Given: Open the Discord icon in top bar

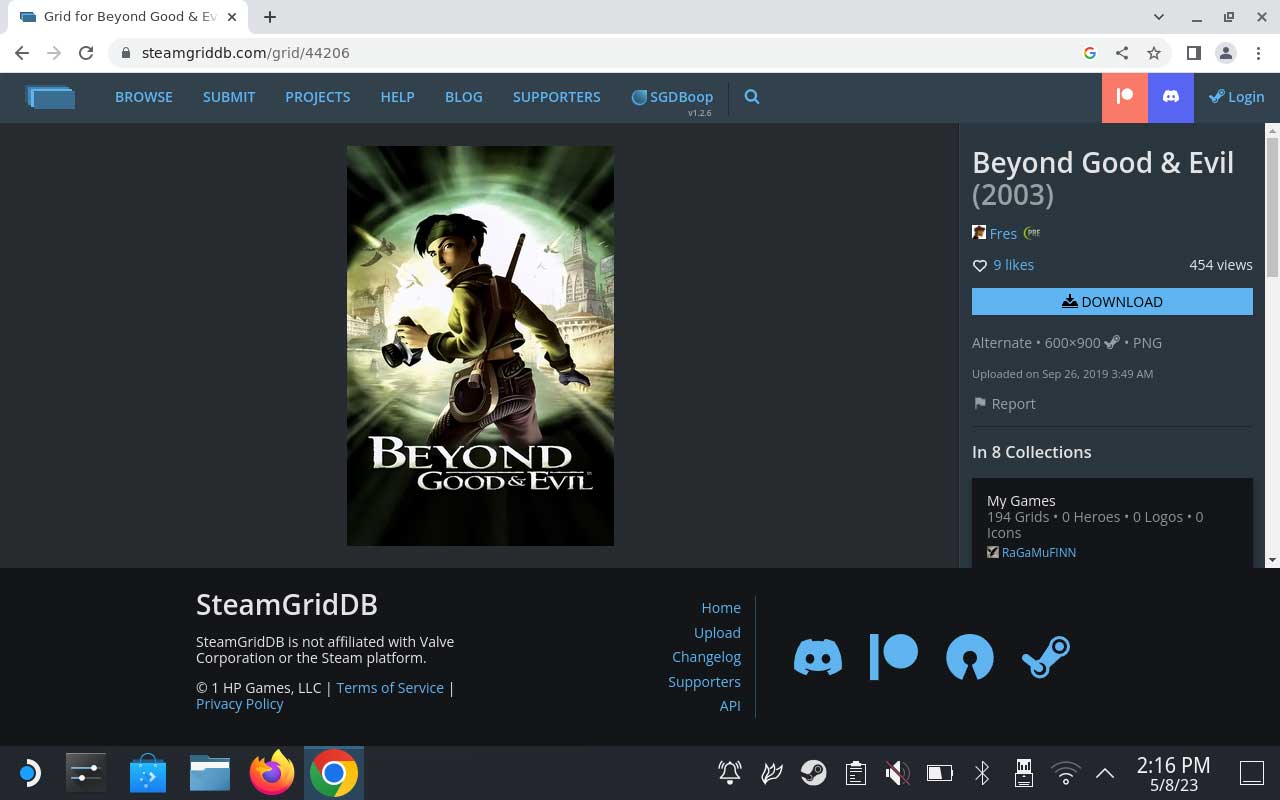Looking at the screenshot, I should point(1171,97).
